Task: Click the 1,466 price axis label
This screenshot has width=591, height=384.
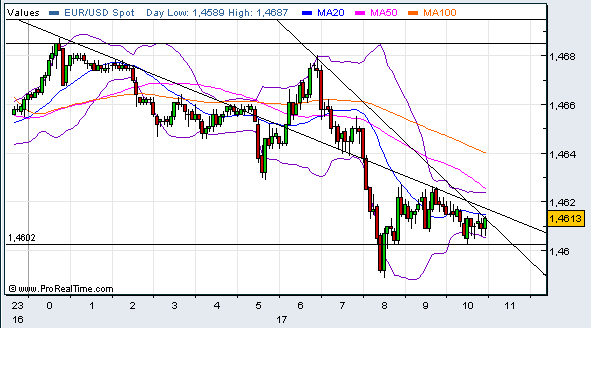Action: [x=563, y=105]
